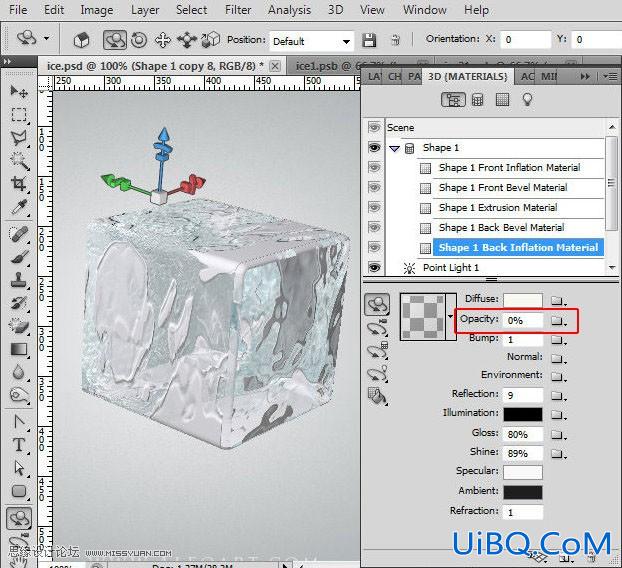The width and height of the screenshot is (622, 568).
Task: Select the 3D Object Rotate tool in toolbox
Action: coord(19,518)
